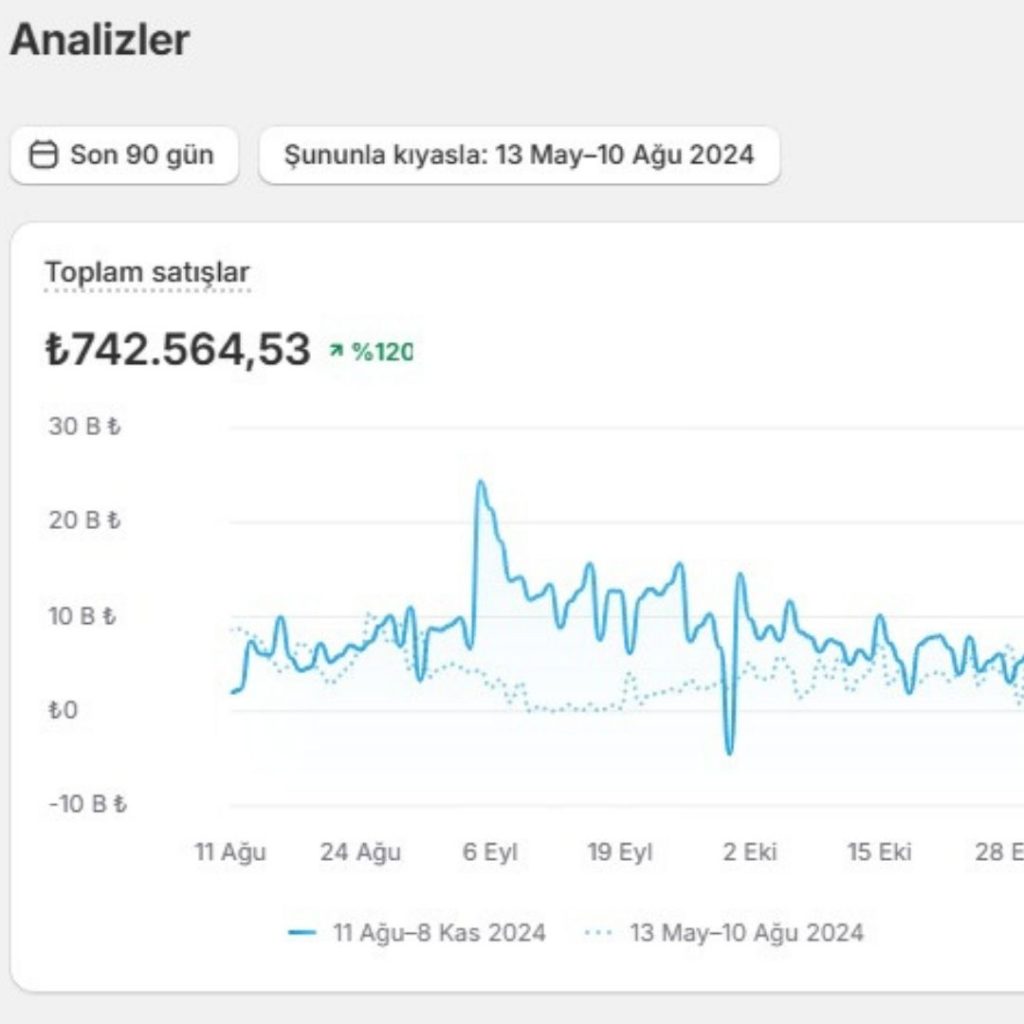The height and width of the screenshot is (1024, 1024).
Task: Open the Toplam satışlar report link
Action: [x=147, y=272]
